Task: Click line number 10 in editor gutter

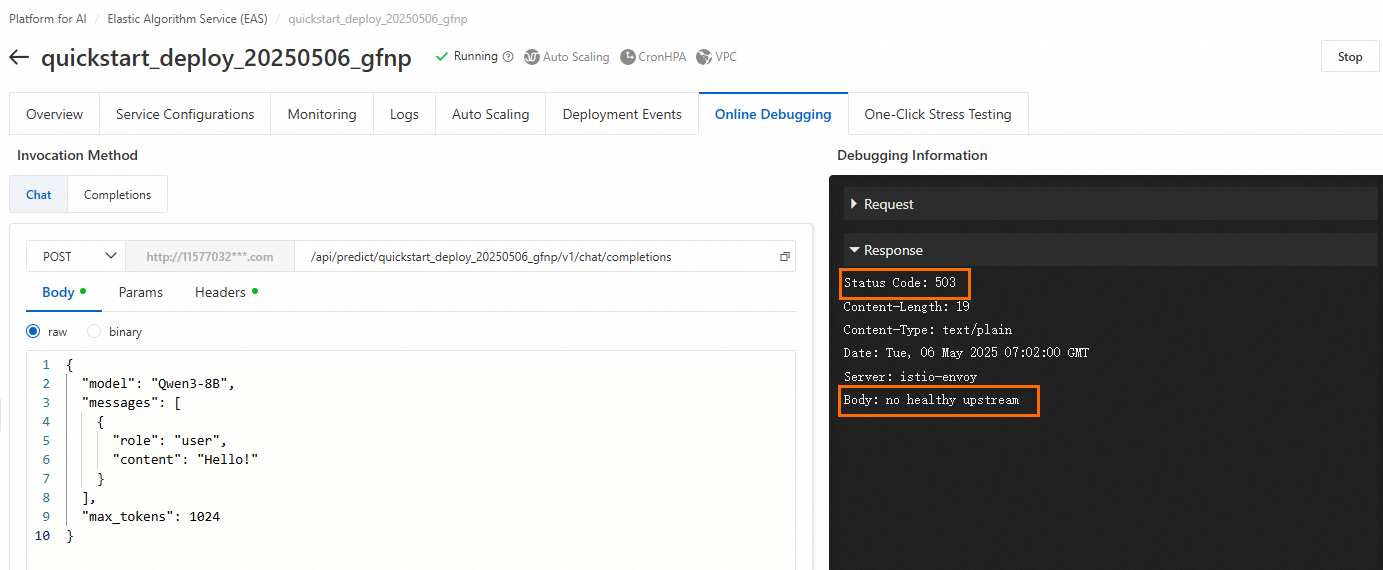Action: [41, 536]
